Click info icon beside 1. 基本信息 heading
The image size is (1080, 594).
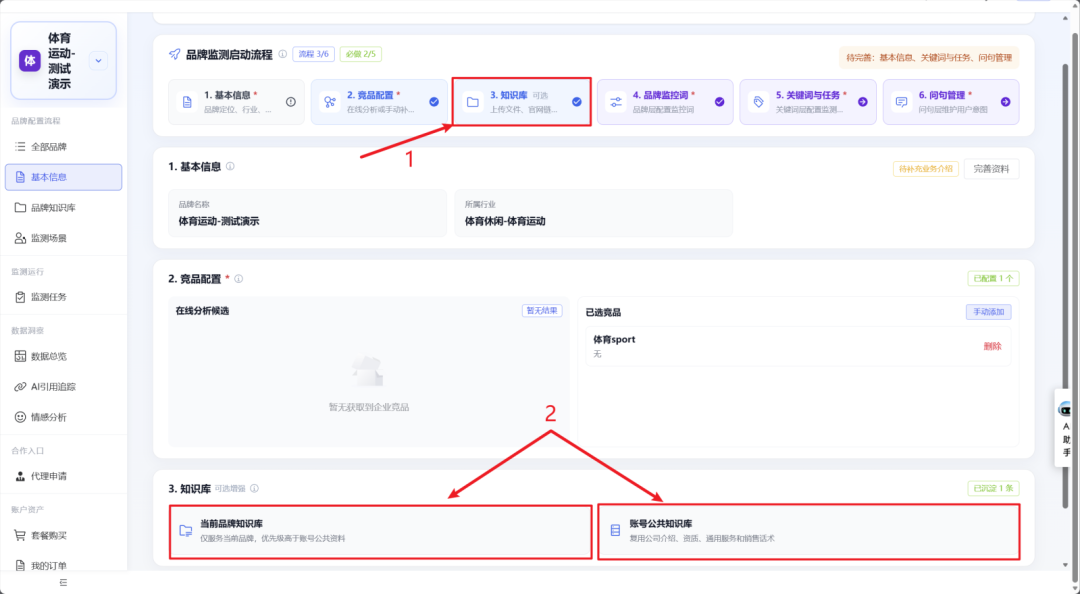click(230, 166)
